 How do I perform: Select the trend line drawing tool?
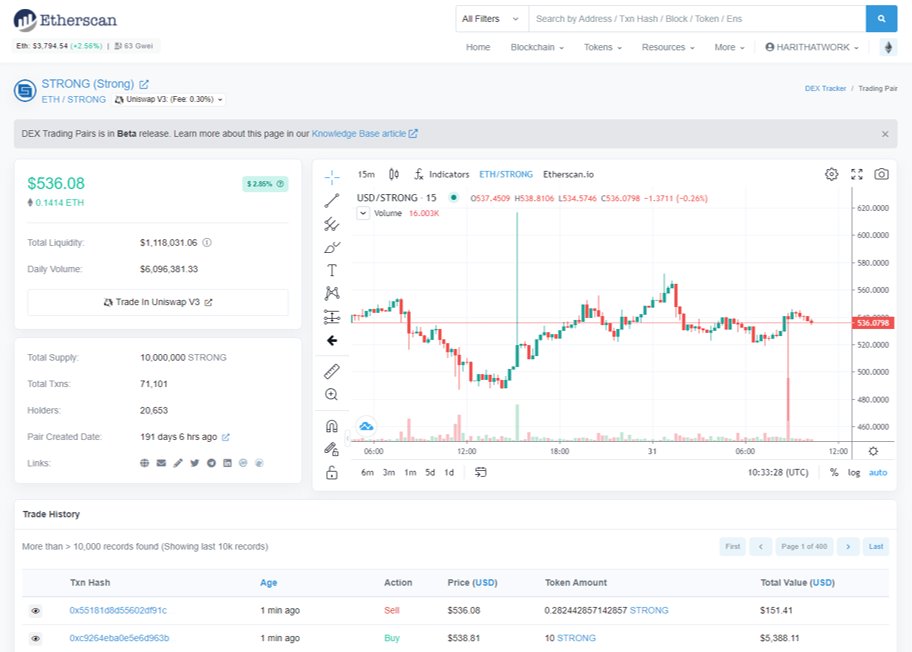point(332,201)
